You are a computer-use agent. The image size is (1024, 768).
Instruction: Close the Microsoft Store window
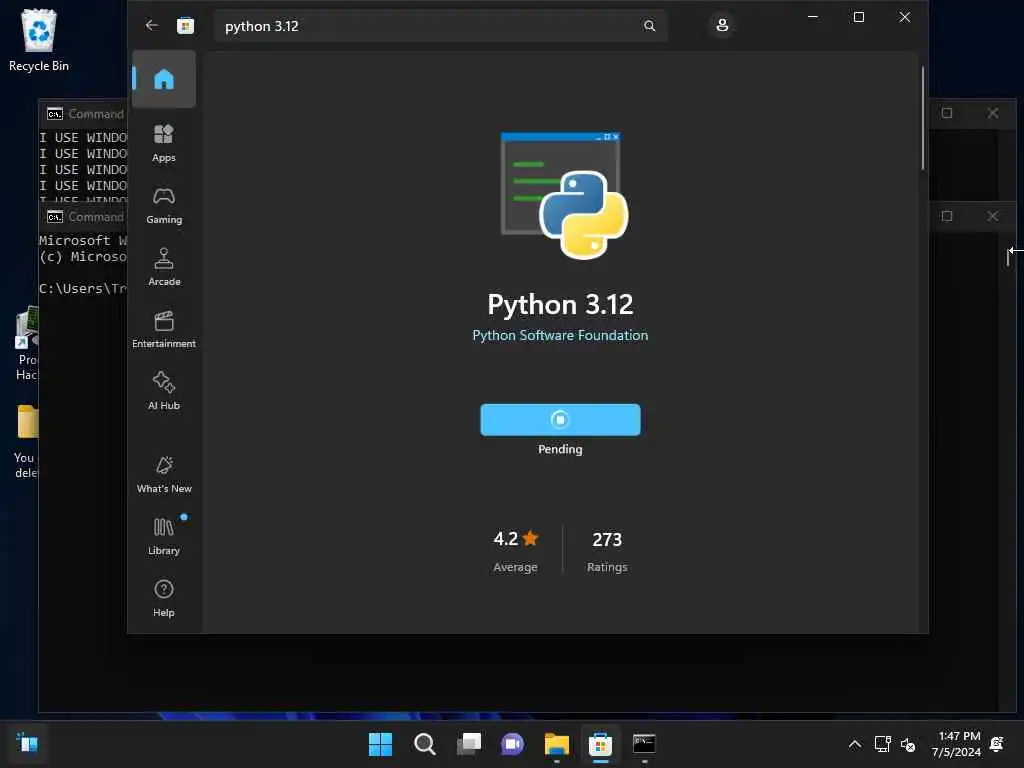[x=904, y=17]
